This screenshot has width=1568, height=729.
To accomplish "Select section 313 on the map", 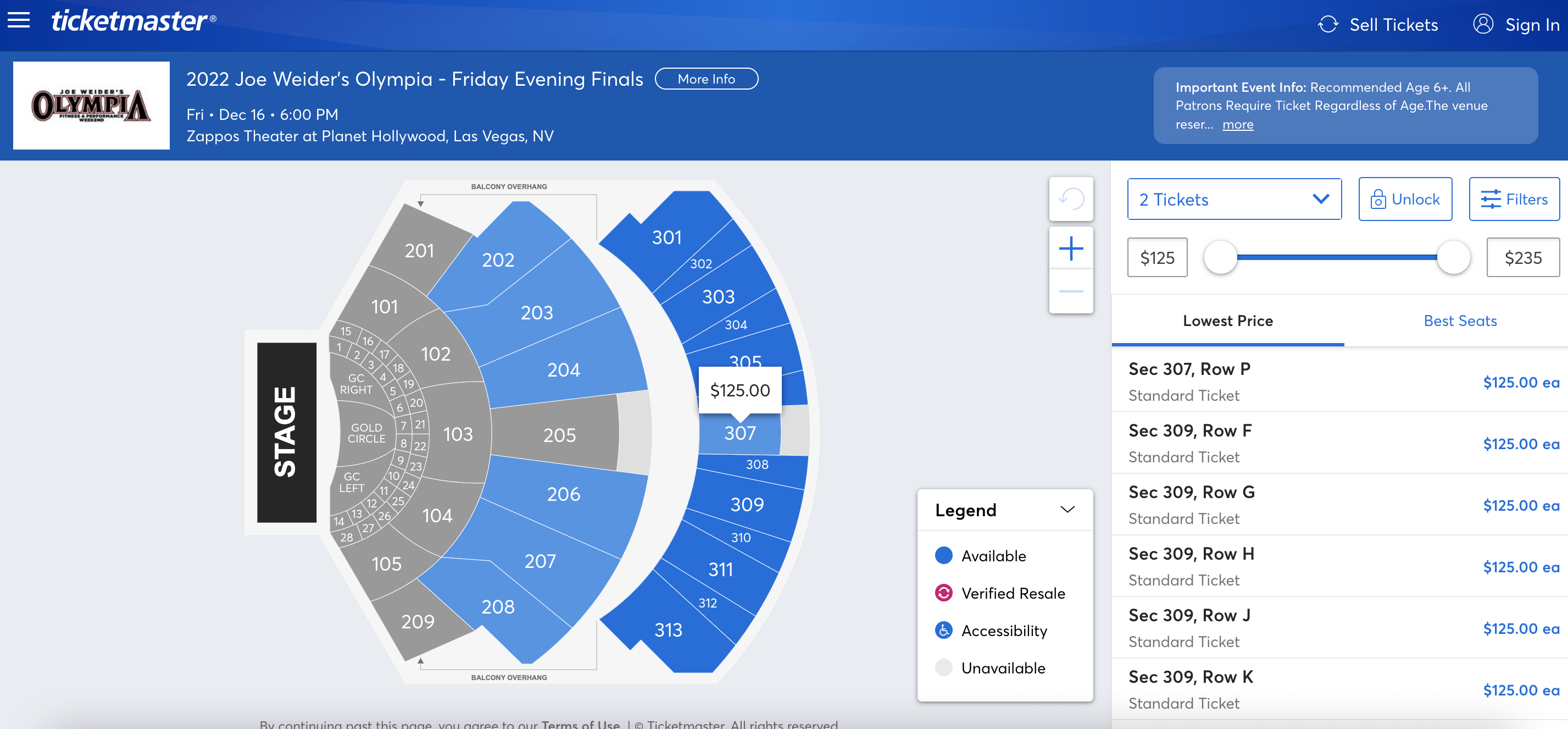I will pos(668,629).
